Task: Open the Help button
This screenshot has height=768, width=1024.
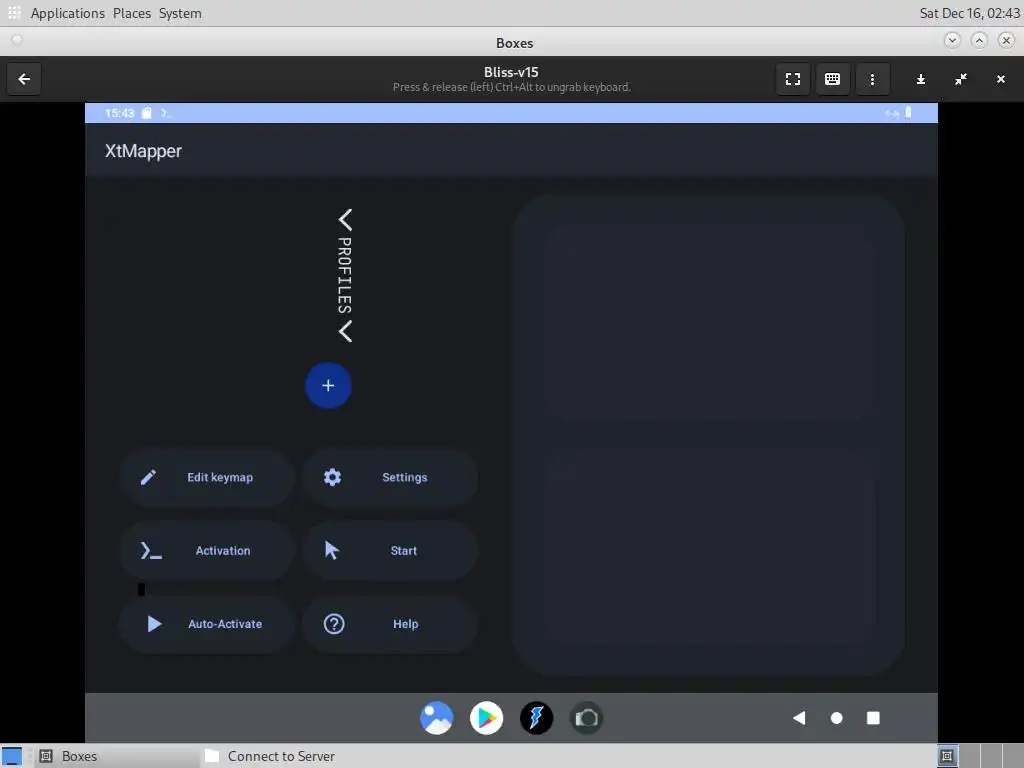Action: pos(390,624)
